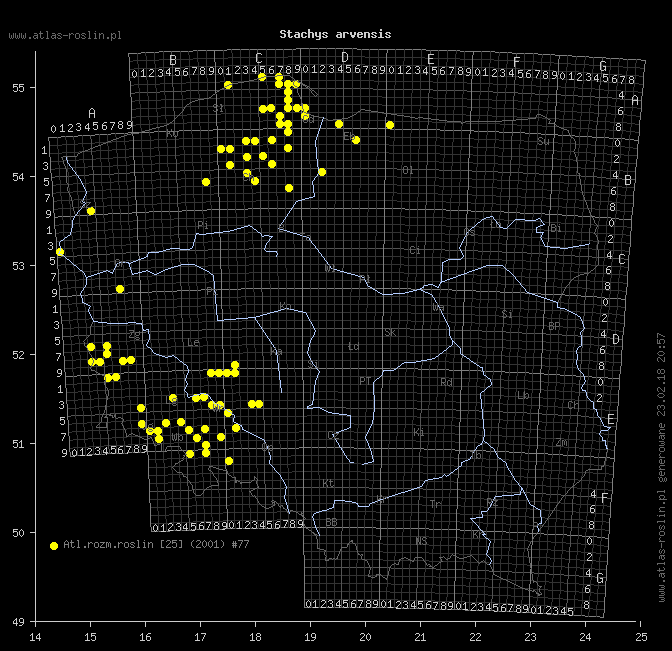Click longitude label '19' on bottom axis
Viewport: 672px width, 651px height.
310,637
